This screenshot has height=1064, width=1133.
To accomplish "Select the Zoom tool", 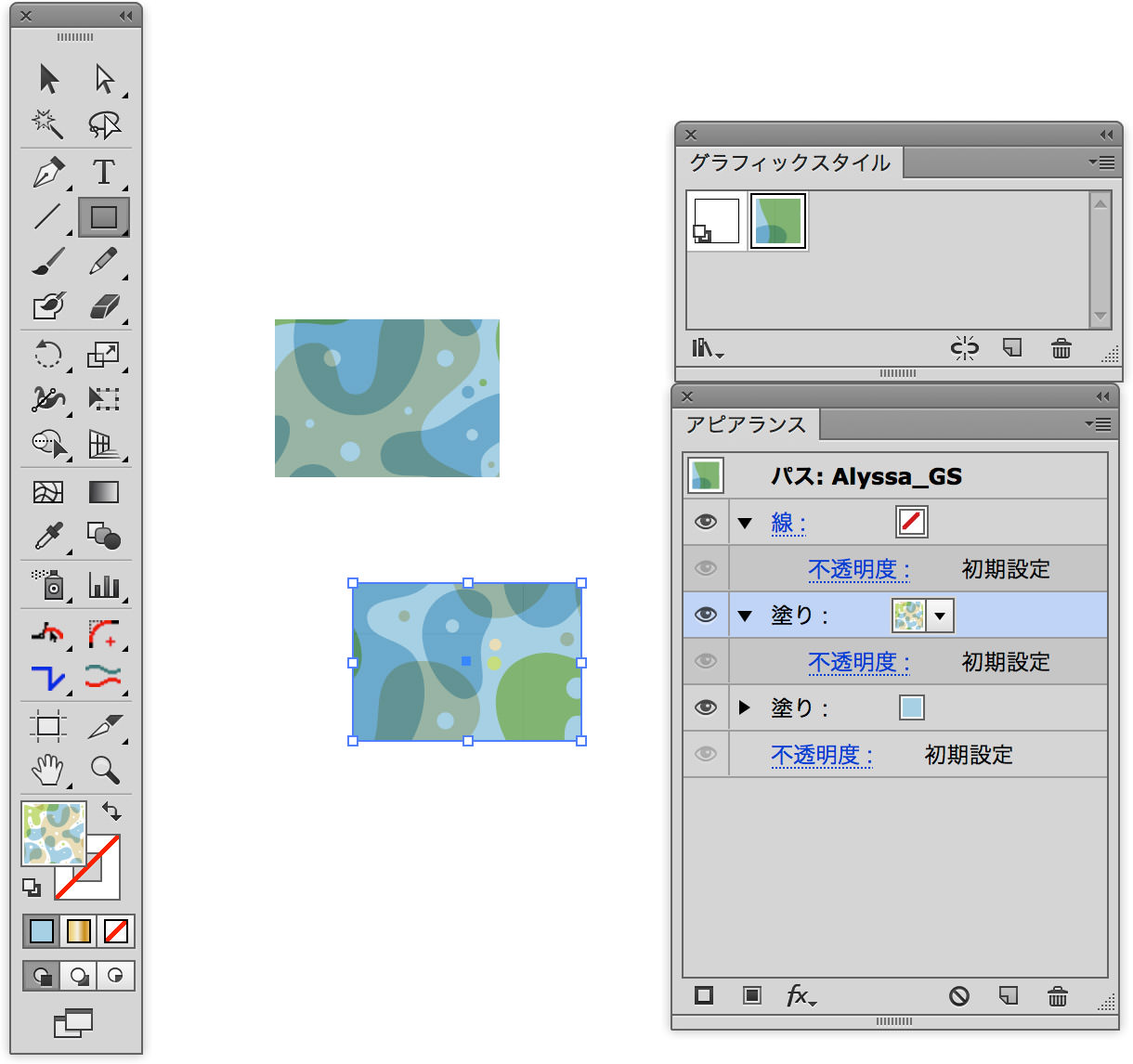I will (x=104, y=770).
